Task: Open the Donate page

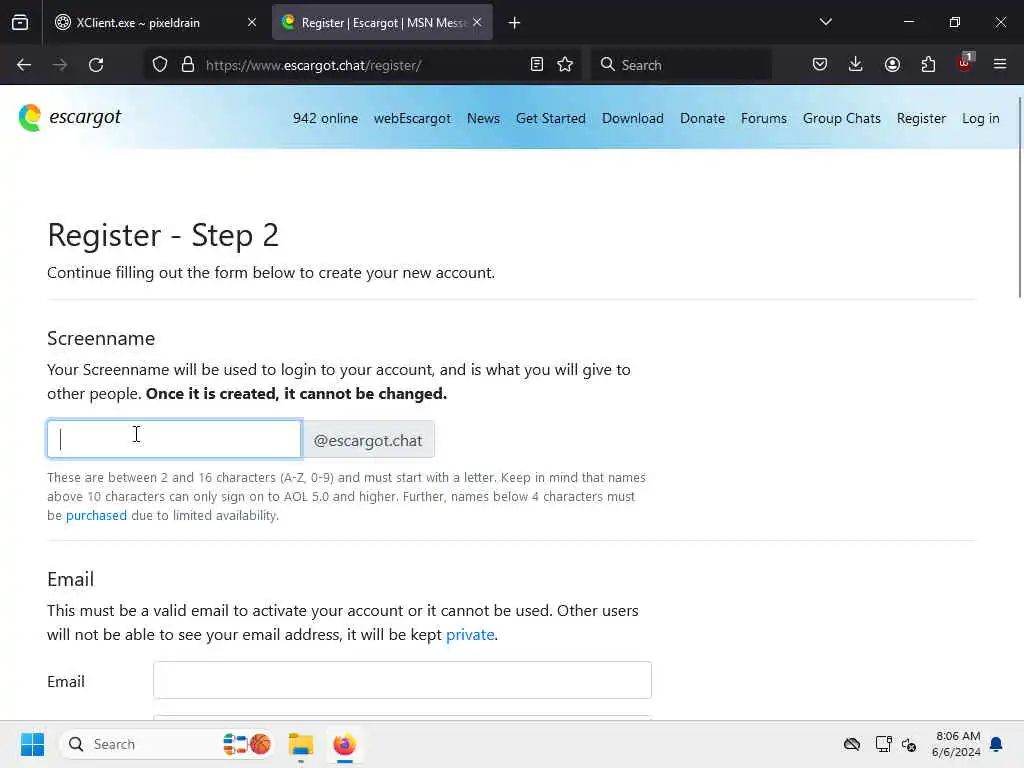Action: click(702, 118)
